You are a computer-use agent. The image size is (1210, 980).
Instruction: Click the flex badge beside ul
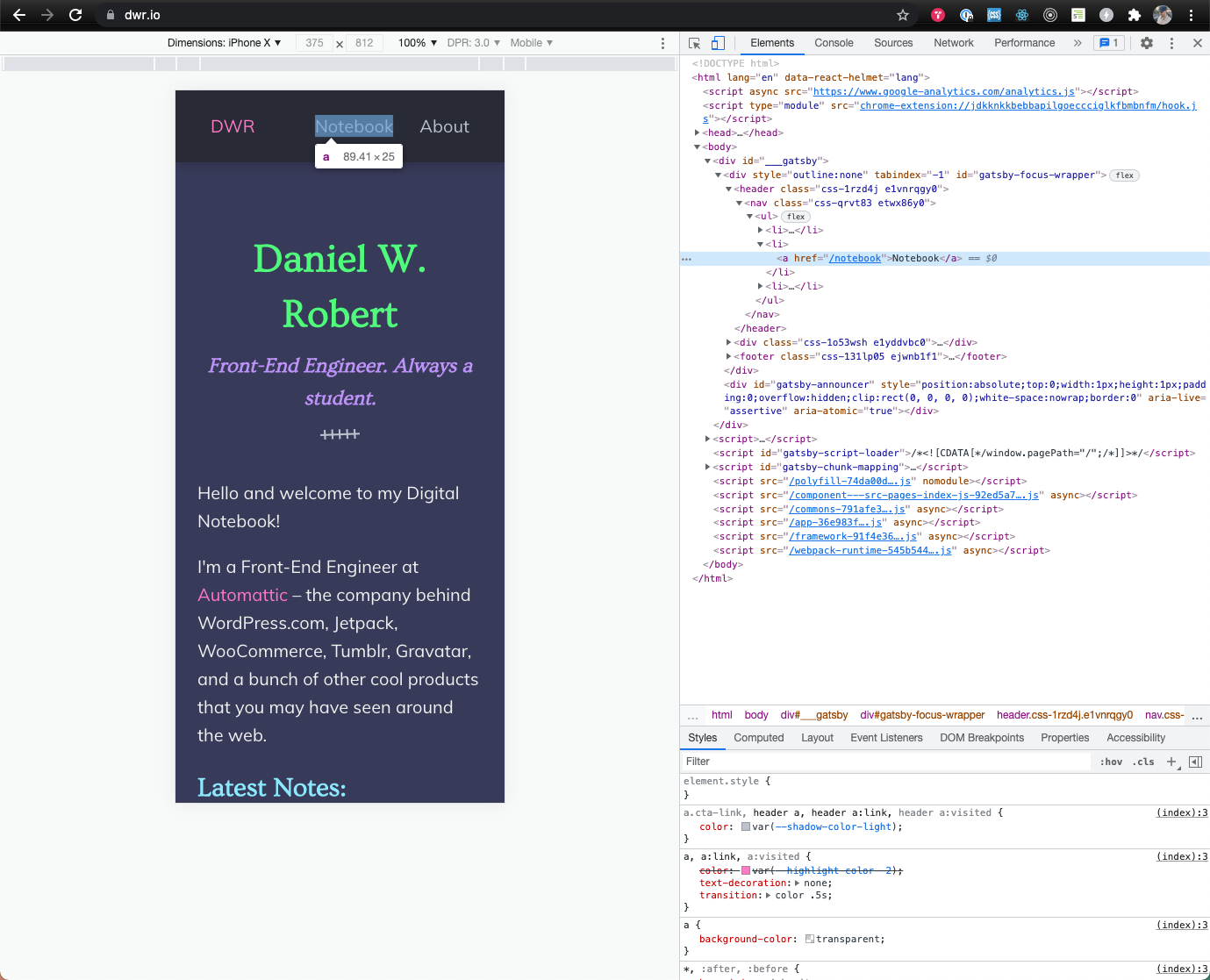(796, 217)
